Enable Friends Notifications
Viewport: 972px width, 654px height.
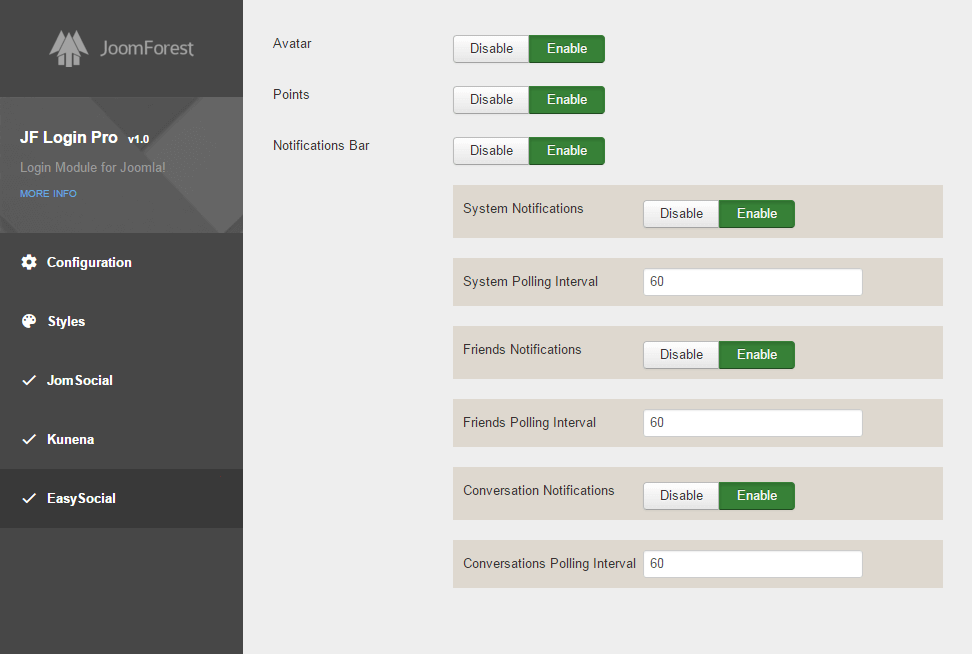[x=756, y=355]
